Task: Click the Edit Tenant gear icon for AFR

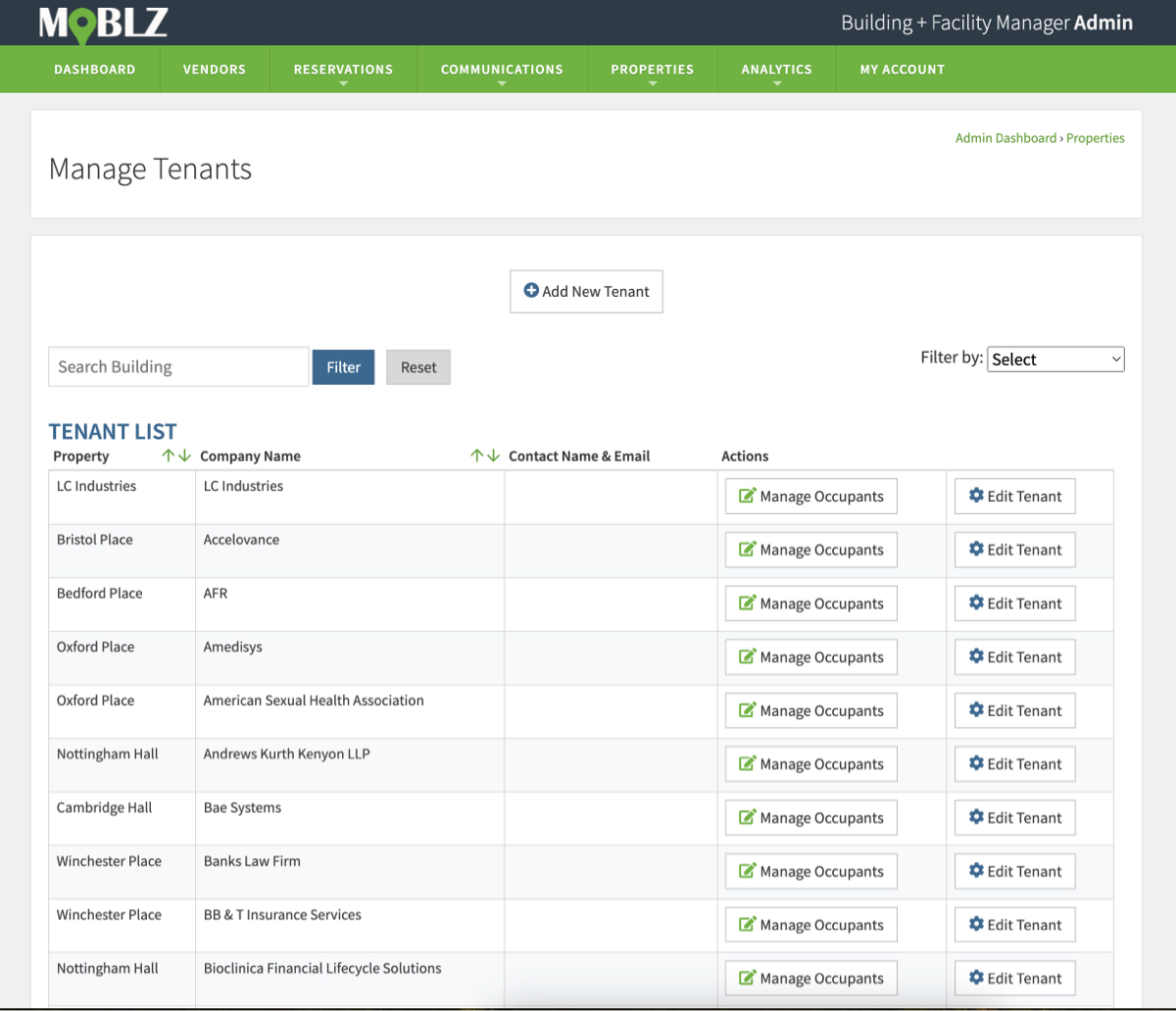Action: click(976, 603)
